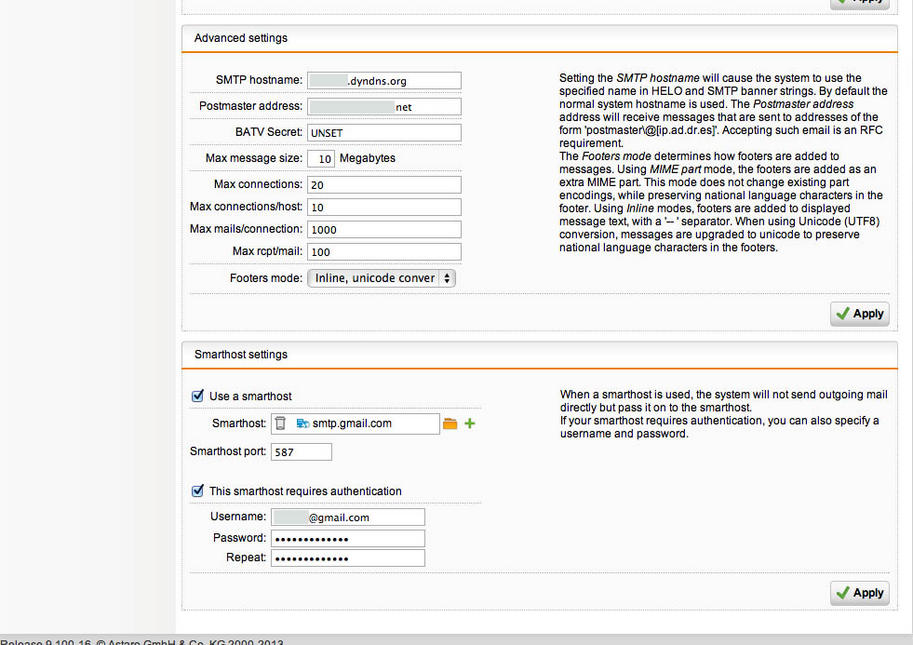
Task: Click the Max mails/connection field with 1000
Action: [x=384, y=229]
